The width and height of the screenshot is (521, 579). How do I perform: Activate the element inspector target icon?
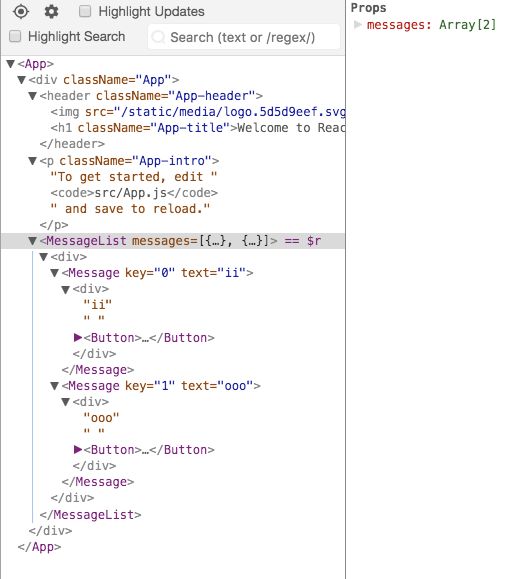(21, 11)
